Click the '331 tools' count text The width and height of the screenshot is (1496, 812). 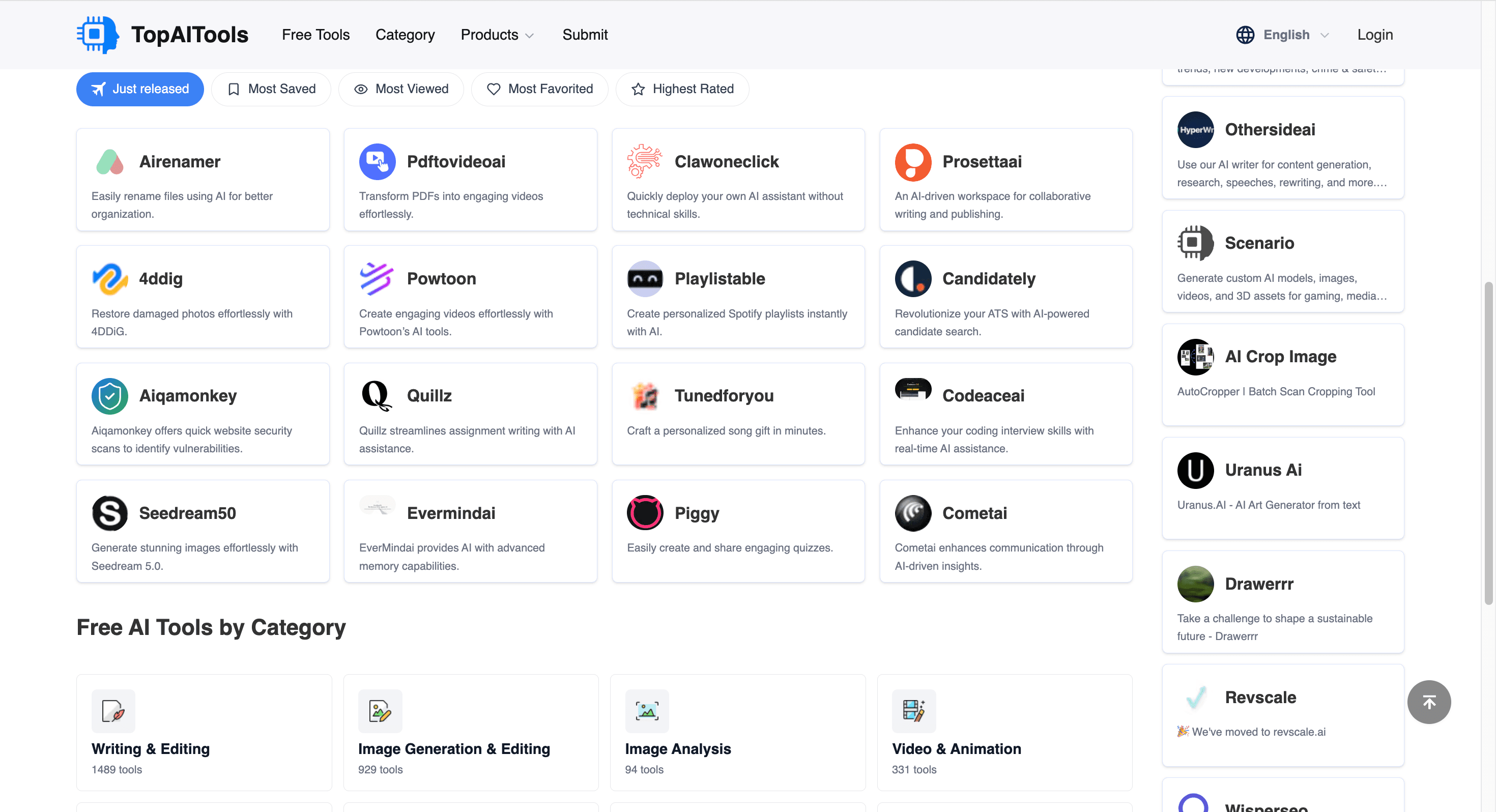(914, 770)
